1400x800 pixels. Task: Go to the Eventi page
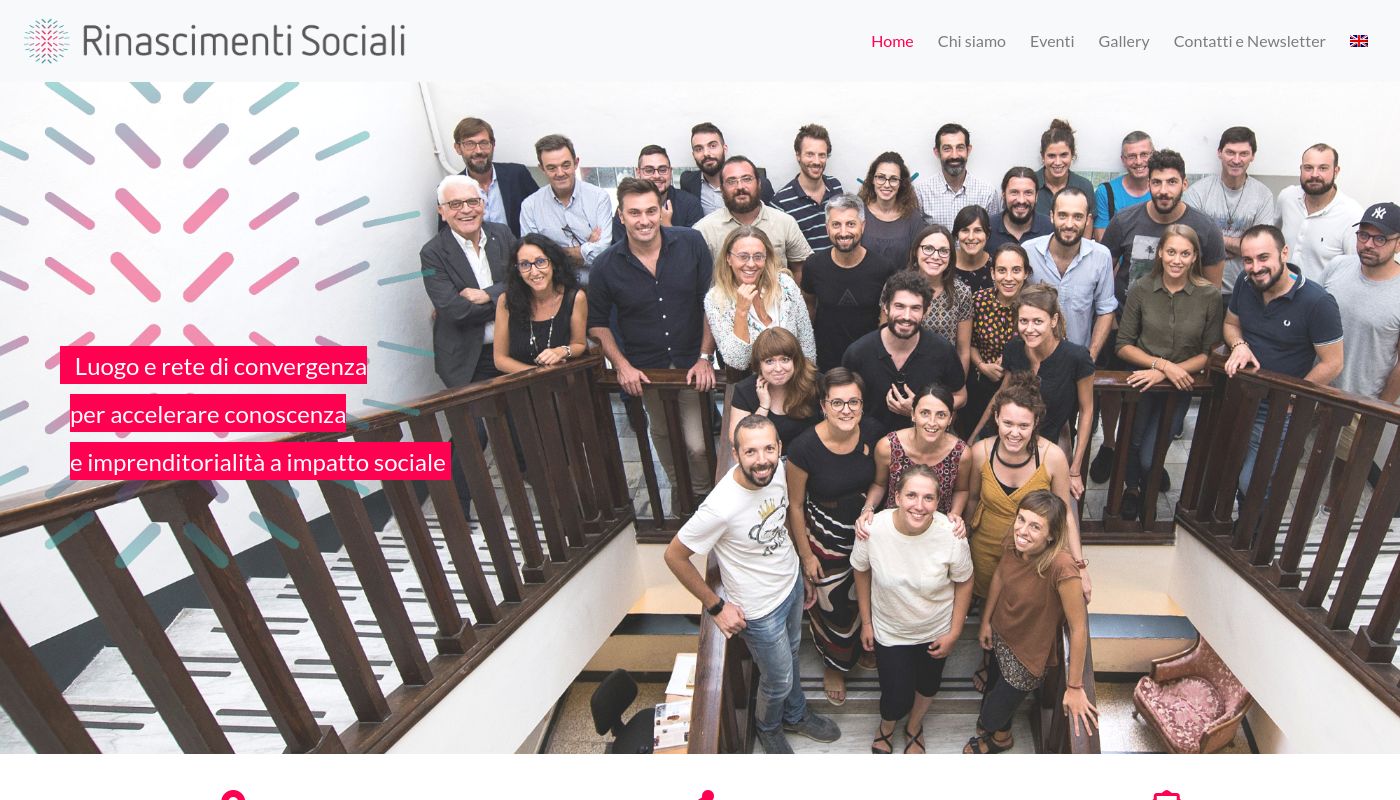pyautogui.click(x=1052, y=41)
